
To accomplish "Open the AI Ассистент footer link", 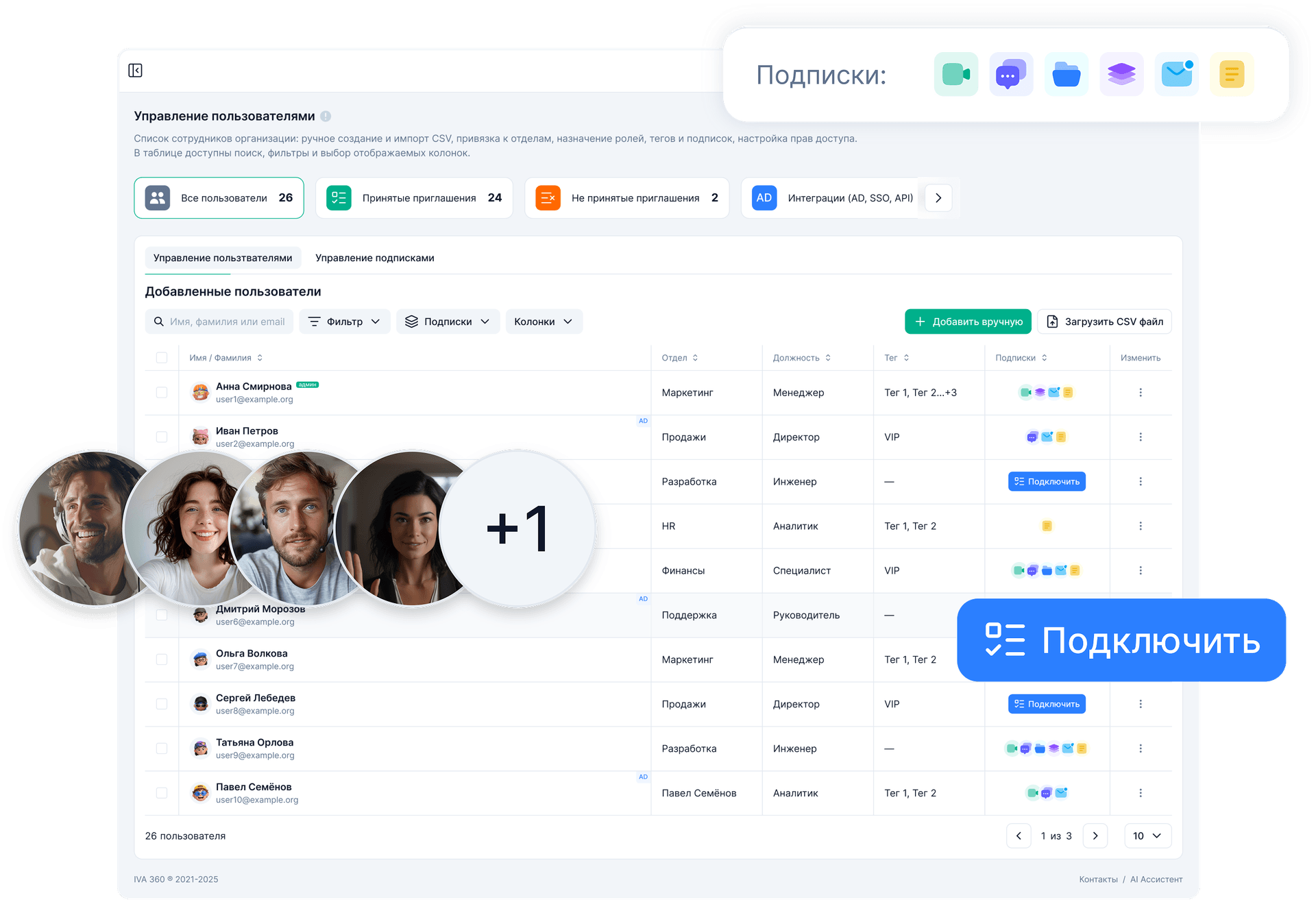I will tap(1156, 879).
